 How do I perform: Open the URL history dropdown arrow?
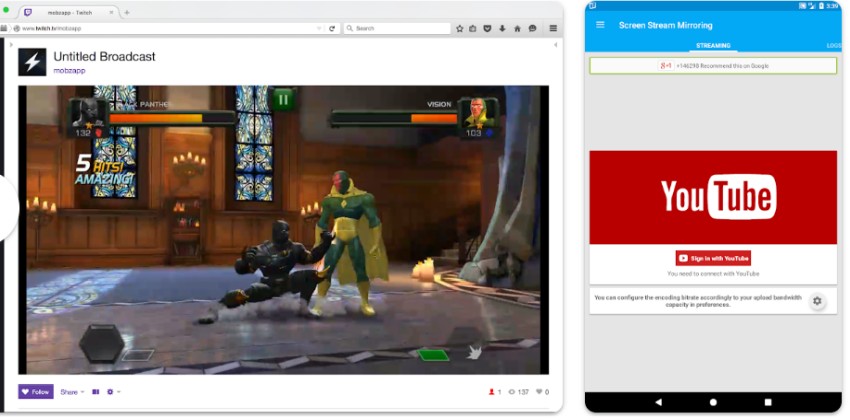[319, 28]
